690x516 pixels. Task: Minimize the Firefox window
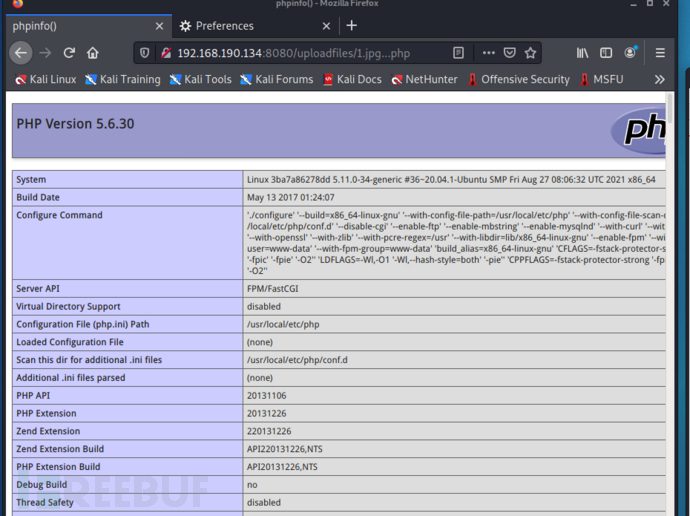click(633, 4)
